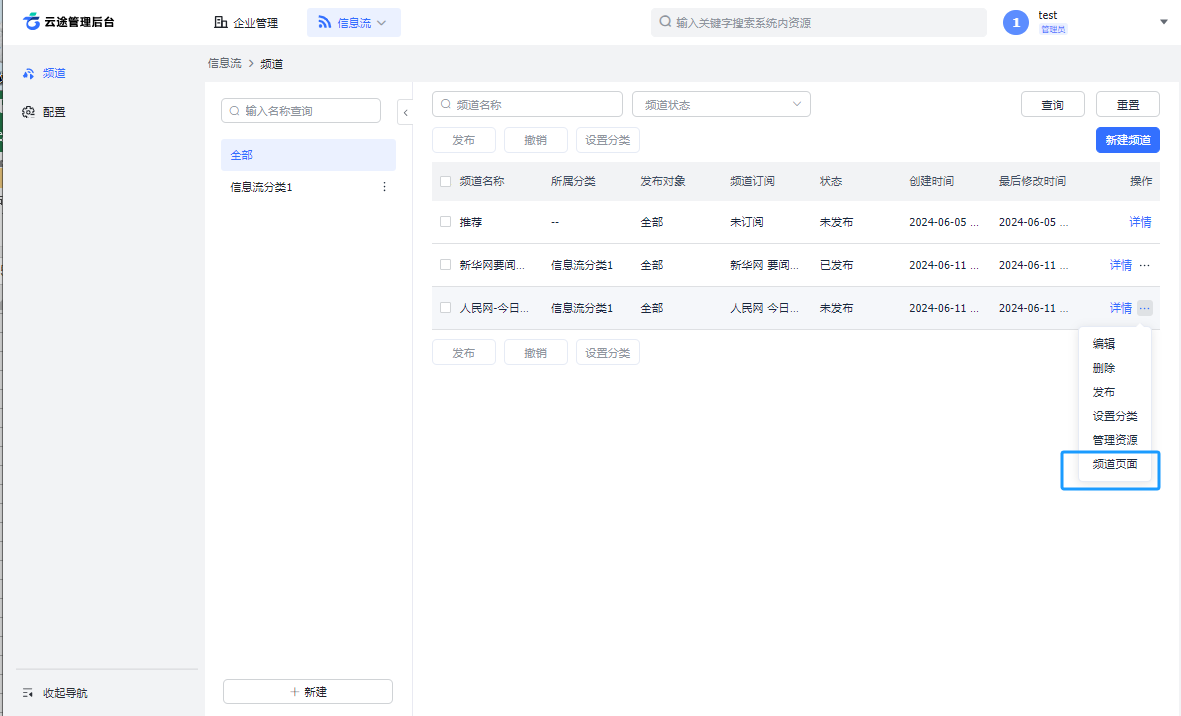Screen dimensions: 1181x716
Task: Open the 频道状态 dropdown
Action: point(721,105)
